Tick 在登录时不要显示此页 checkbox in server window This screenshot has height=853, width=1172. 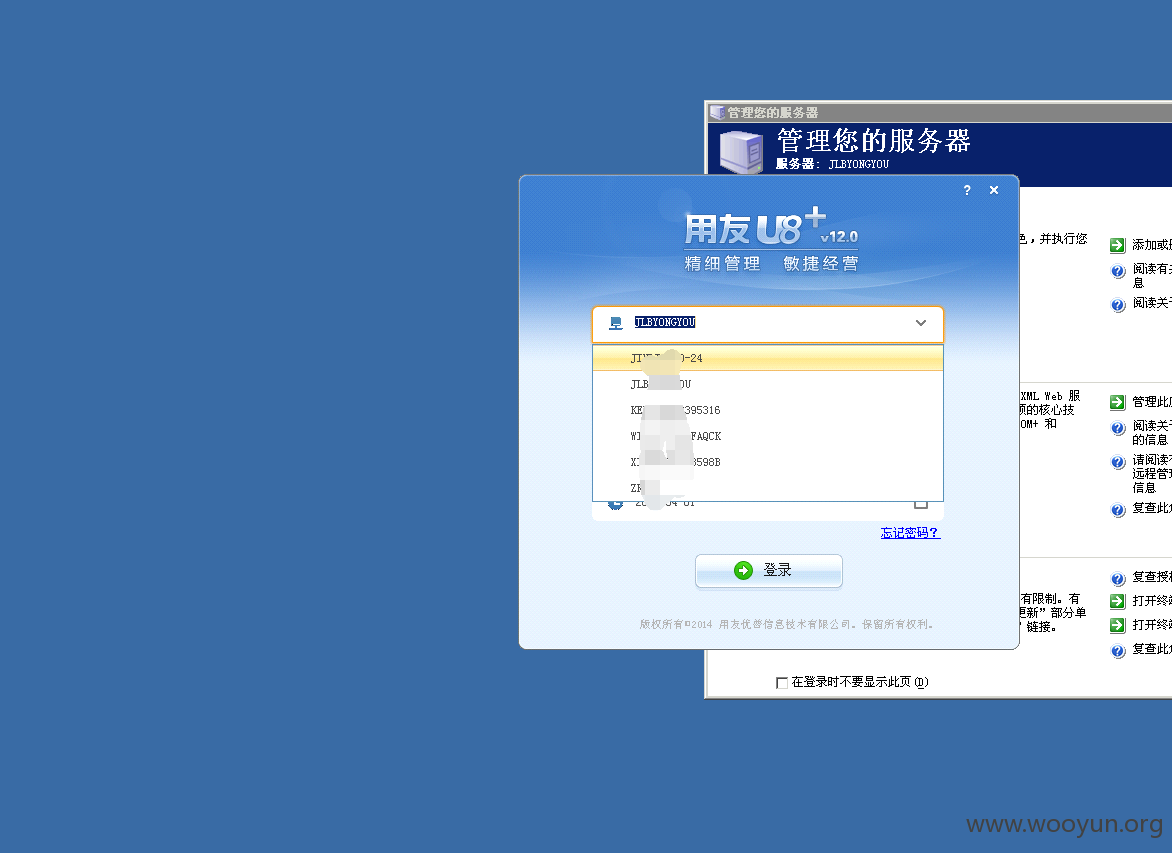tap(782, 683)
